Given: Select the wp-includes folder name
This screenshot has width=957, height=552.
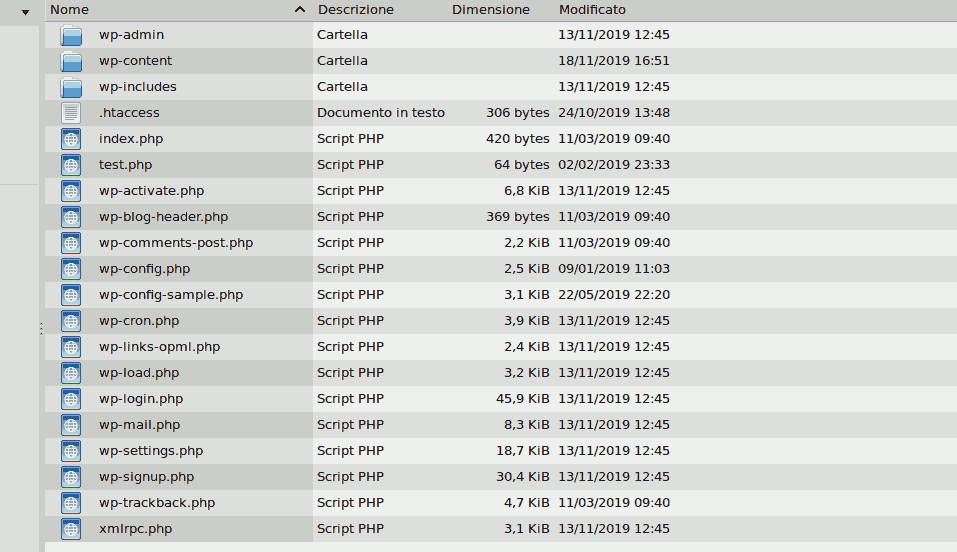Looking at the screenshot, I should click(x=138, y=87).
